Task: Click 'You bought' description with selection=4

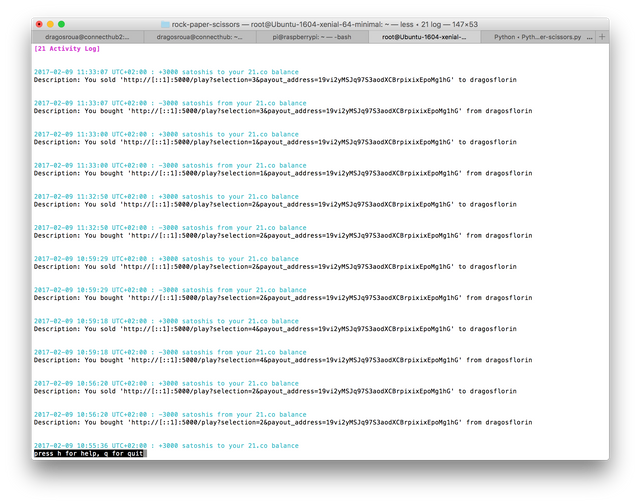Action: tap(283, 360)
